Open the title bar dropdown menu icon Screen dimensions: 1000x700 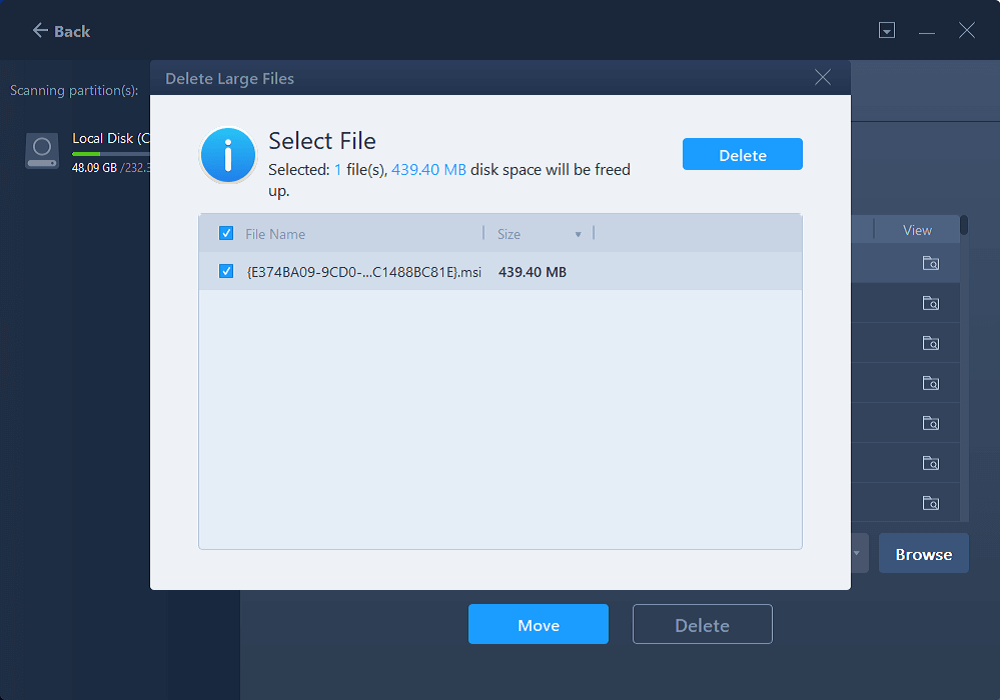886,31
